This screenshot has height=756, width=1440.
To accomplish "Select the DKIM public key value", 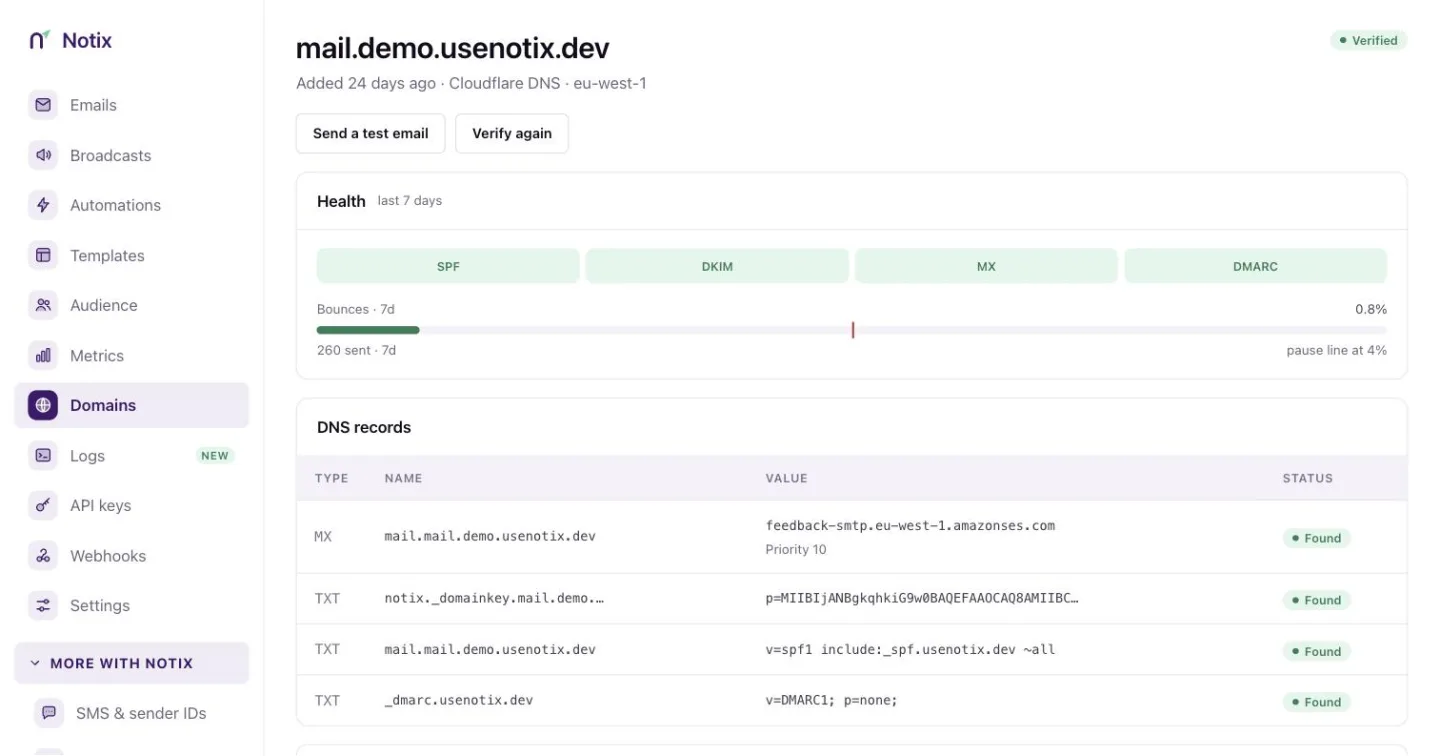I will click(x=922, y=599).
